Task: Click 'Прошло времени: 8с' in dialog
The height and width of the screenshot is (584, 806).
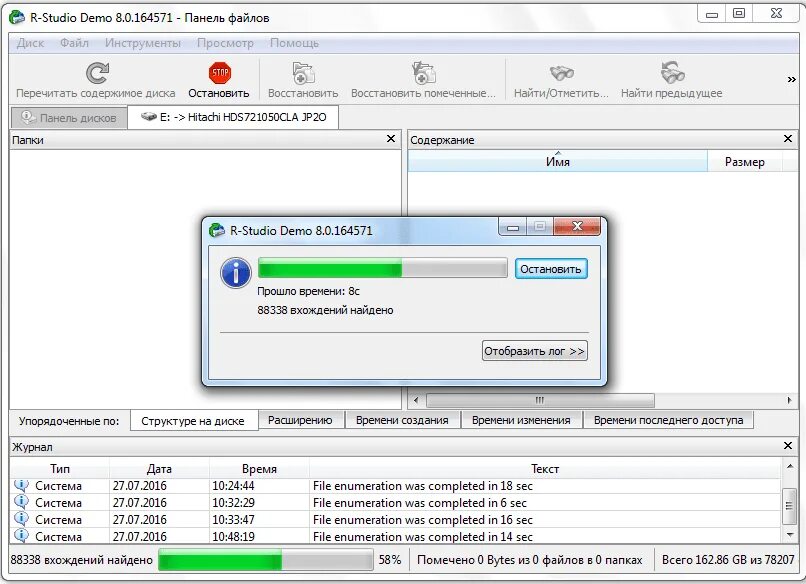Action: [308, 291]
